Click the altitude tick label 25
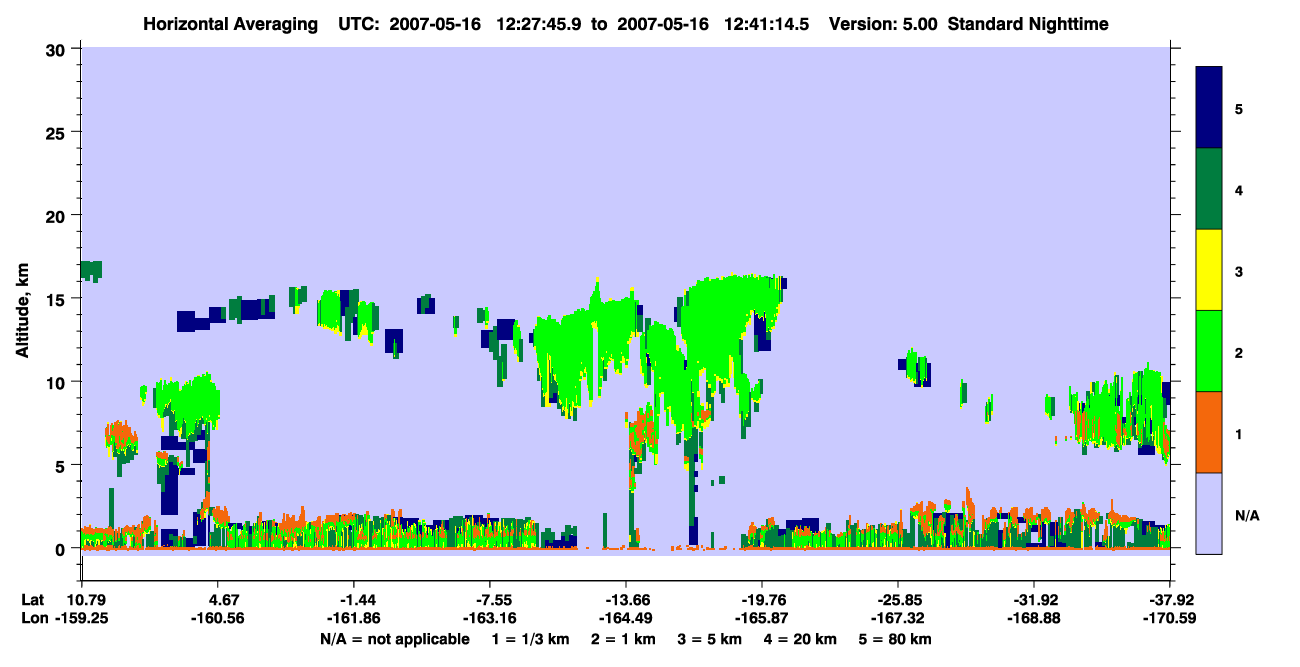The image size is (1300, 667). 58,132
